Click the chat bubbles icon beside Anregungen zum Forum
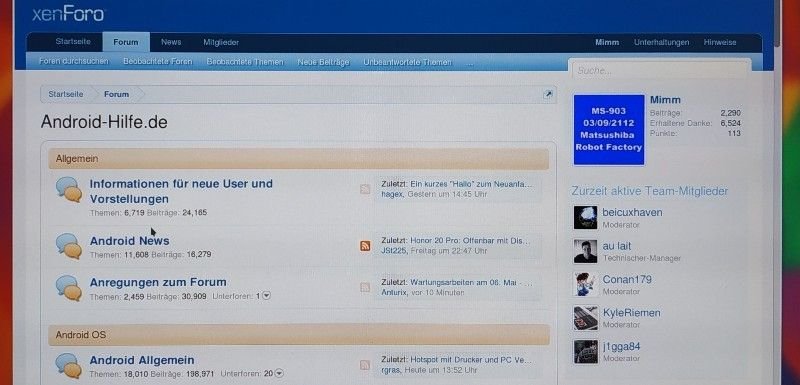Viewport: 800px width, 385px height. (69, 288)
